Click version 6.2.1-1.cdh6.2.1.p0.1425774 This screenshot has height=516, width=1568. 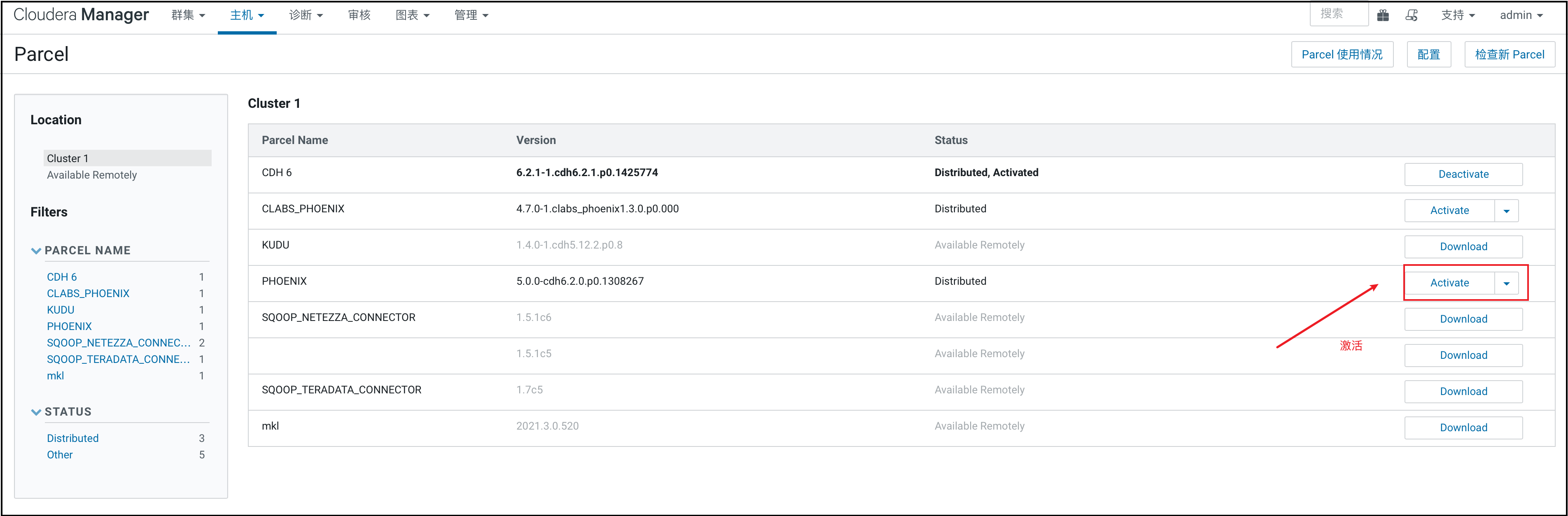coord(587,173)
